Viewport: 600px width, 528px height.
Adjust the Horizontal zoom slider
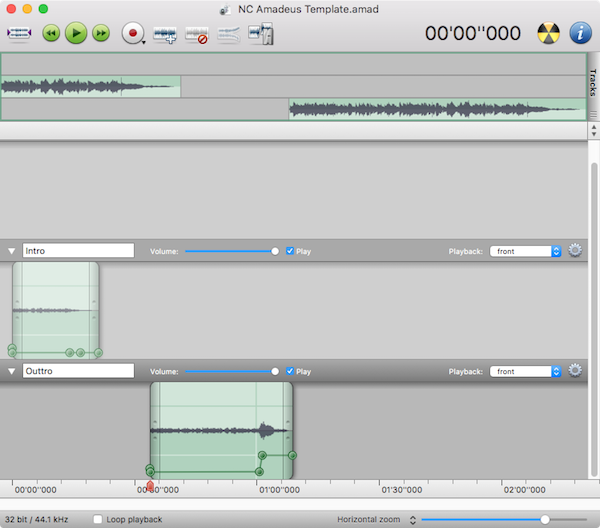504,519
